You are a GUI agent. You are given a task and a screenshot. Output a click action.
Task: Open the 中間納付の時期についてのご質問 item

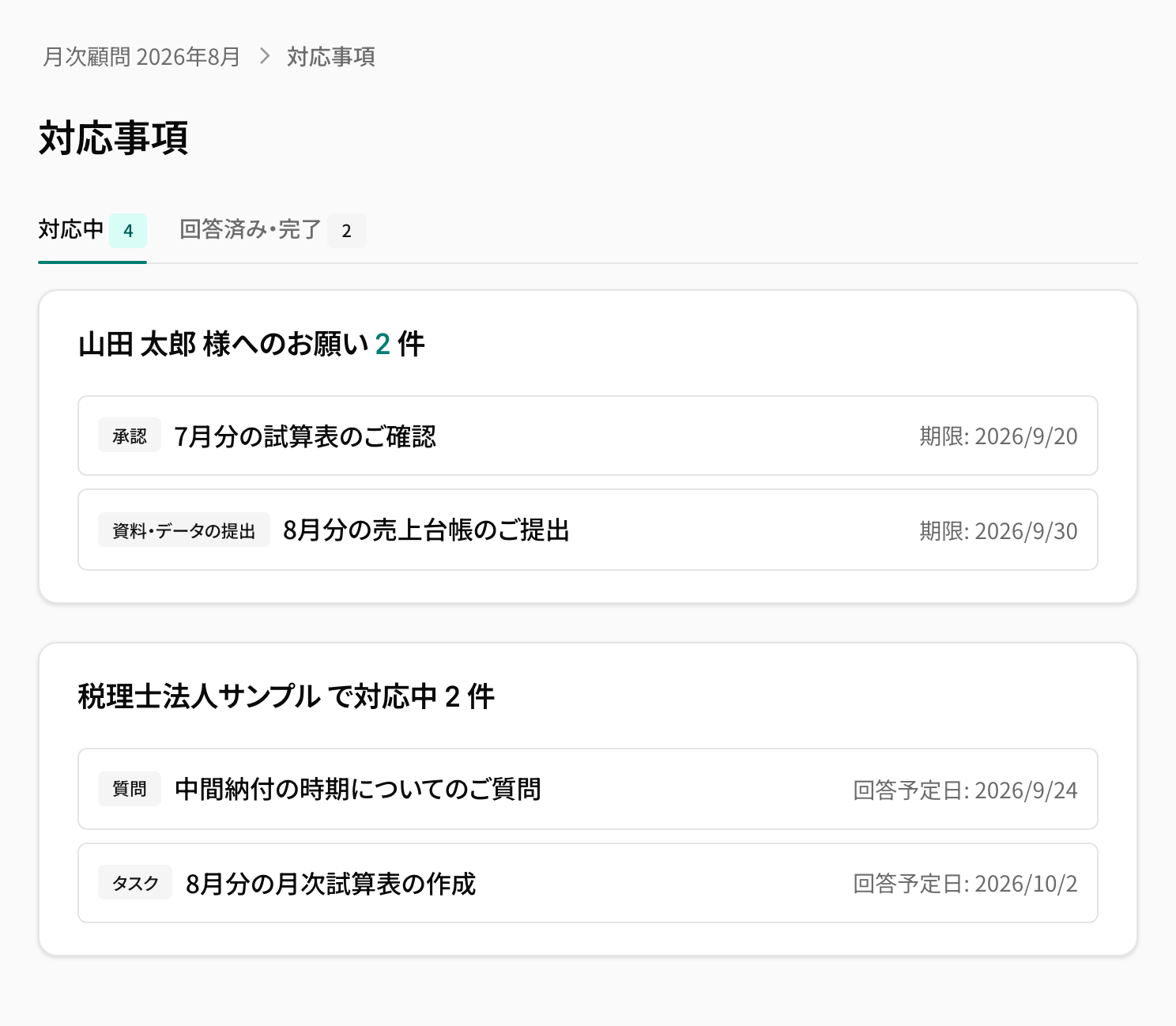[x=588, y=789]
